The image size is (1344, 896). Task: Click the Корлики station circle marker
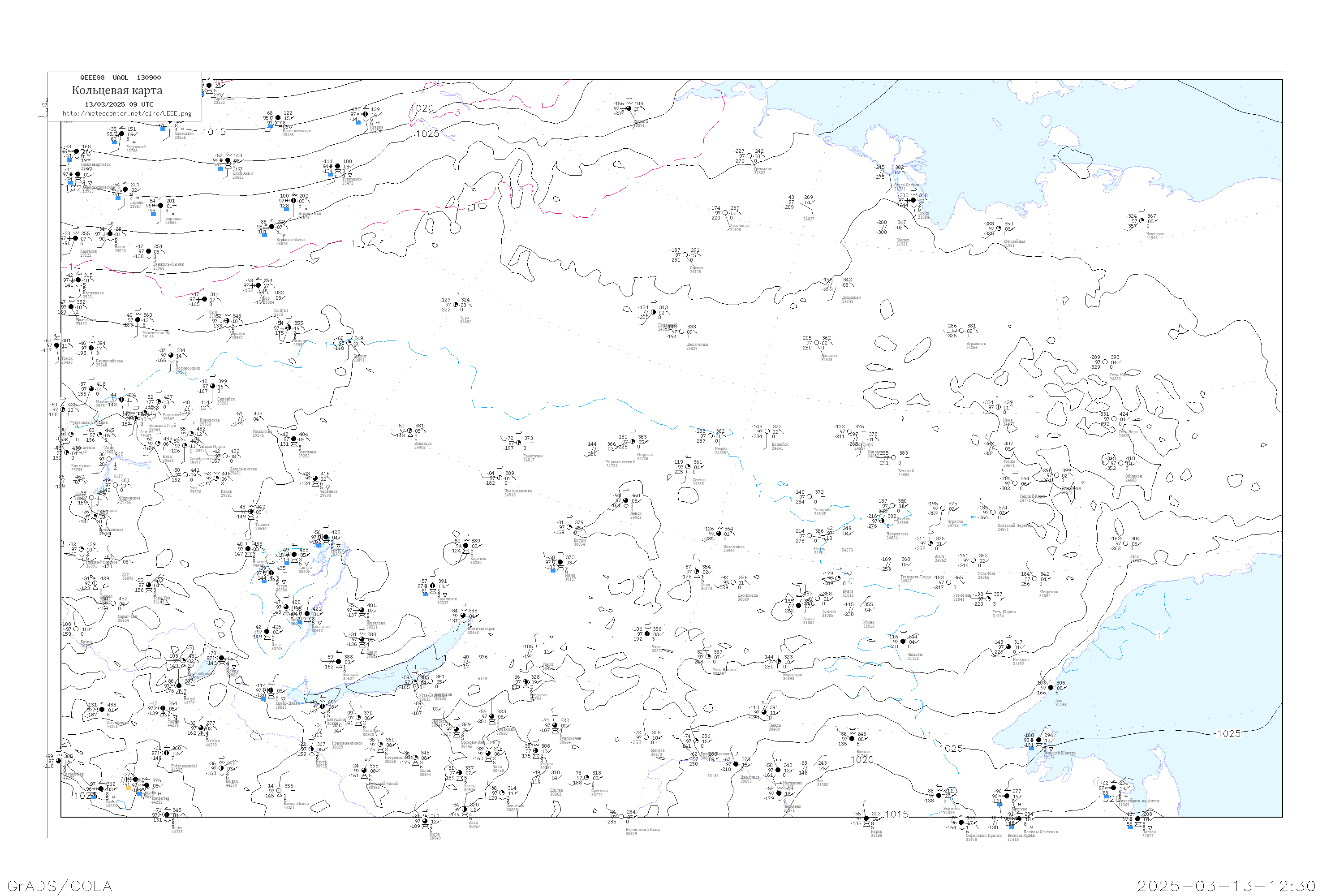160,206
